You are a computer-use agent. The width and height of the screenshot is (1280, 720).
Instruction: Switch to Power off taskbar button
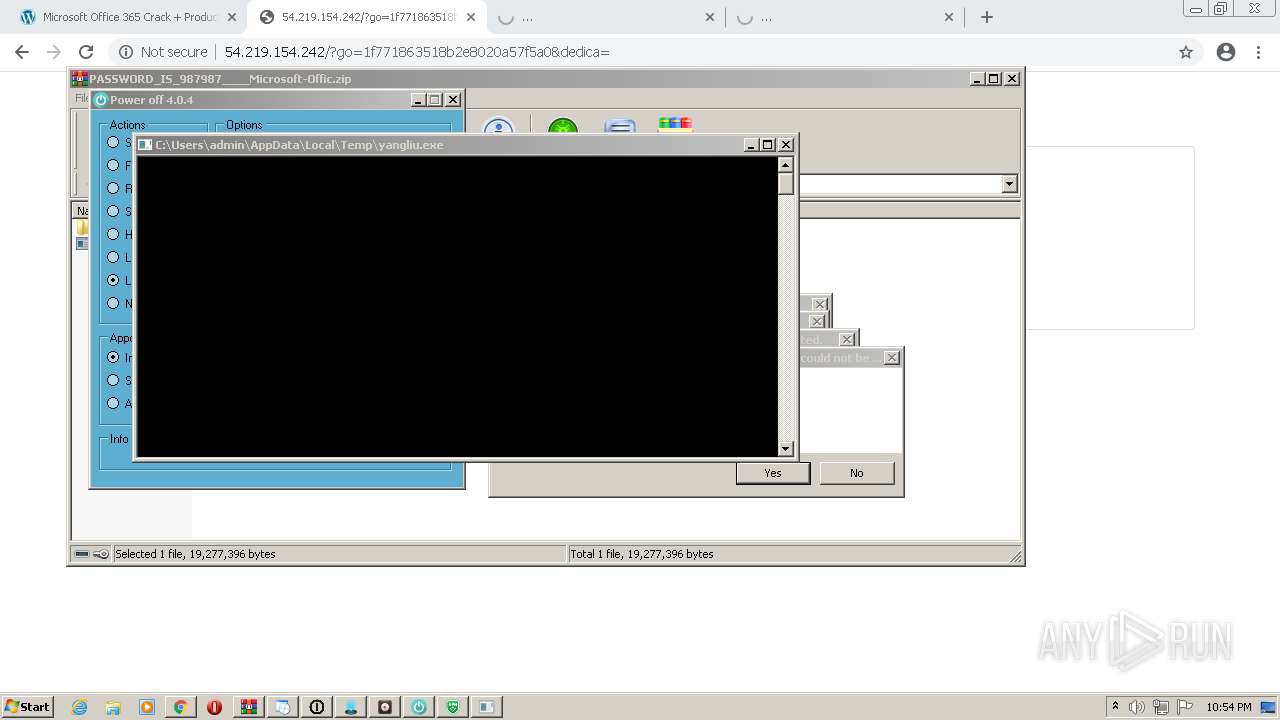tap(418, 707)
